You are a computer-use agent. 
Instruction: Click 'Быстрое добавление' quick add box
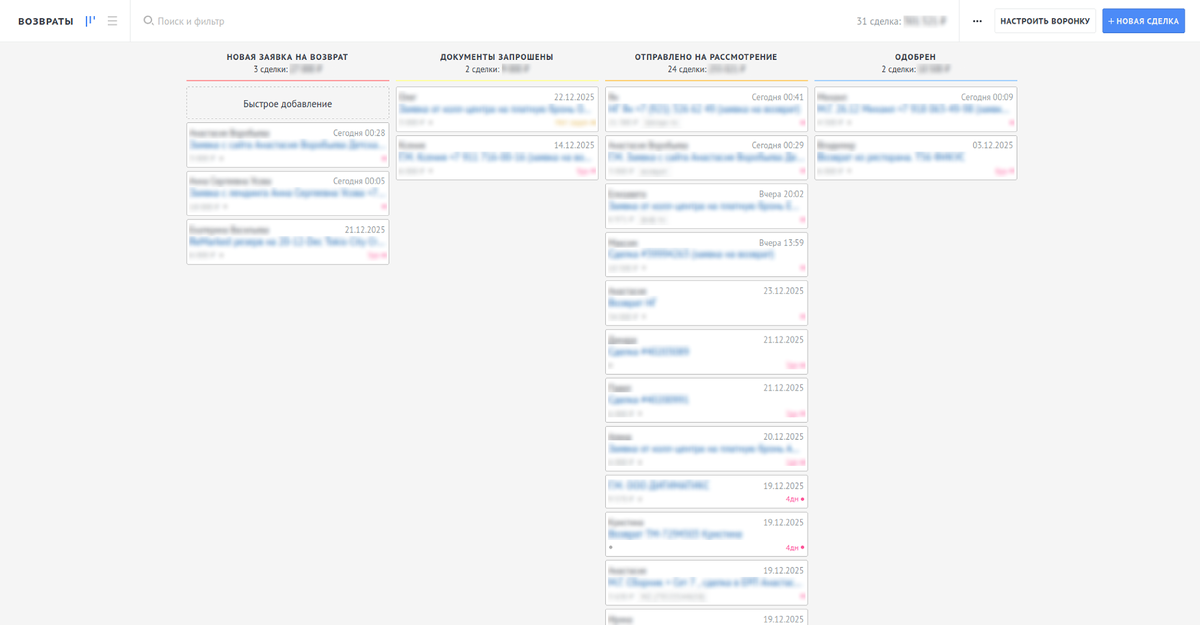pos(288,104)
